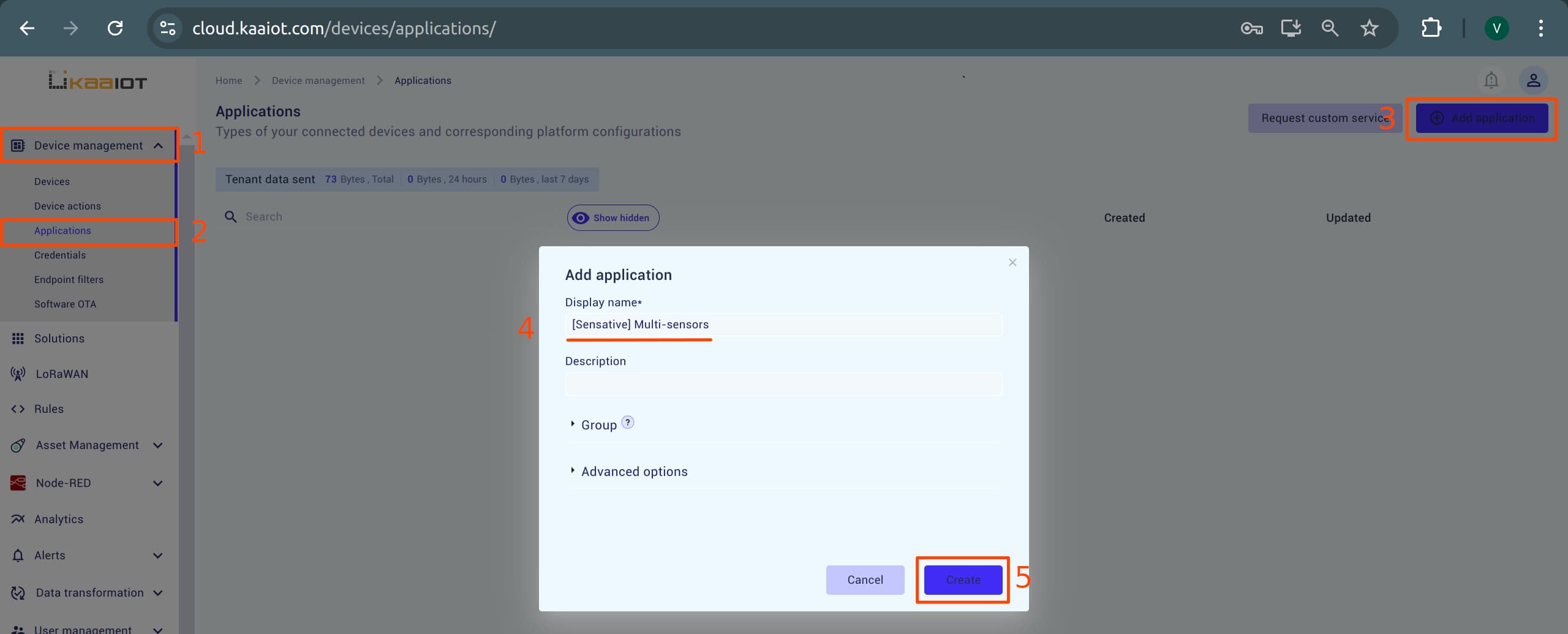Viewport: 1568px width, 634px height.
Task: Click the notification bell icon
Action: pos(1491,80)
